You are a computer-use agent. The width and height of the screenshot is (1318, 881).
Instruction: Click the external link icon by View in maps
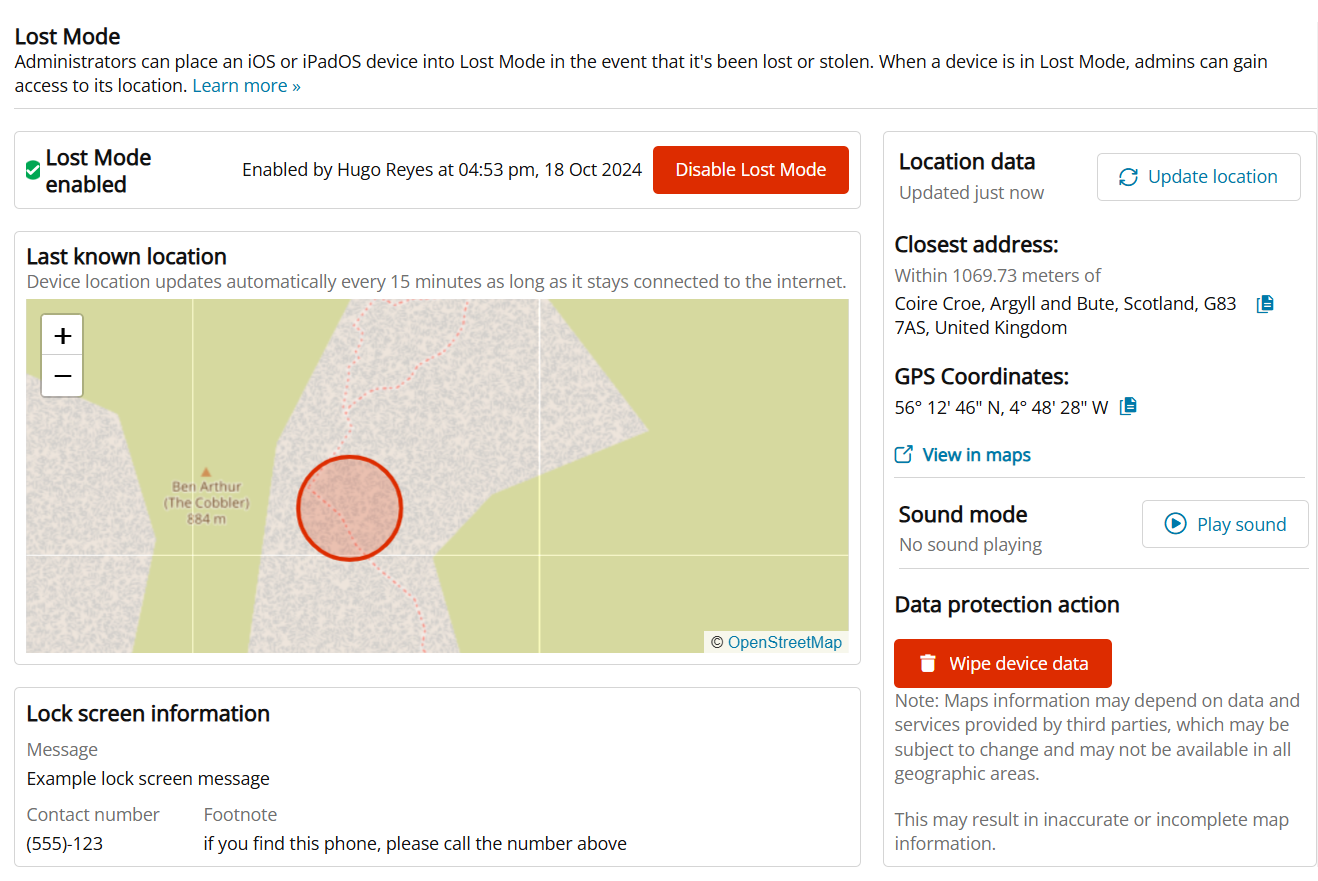pos(904,455)
